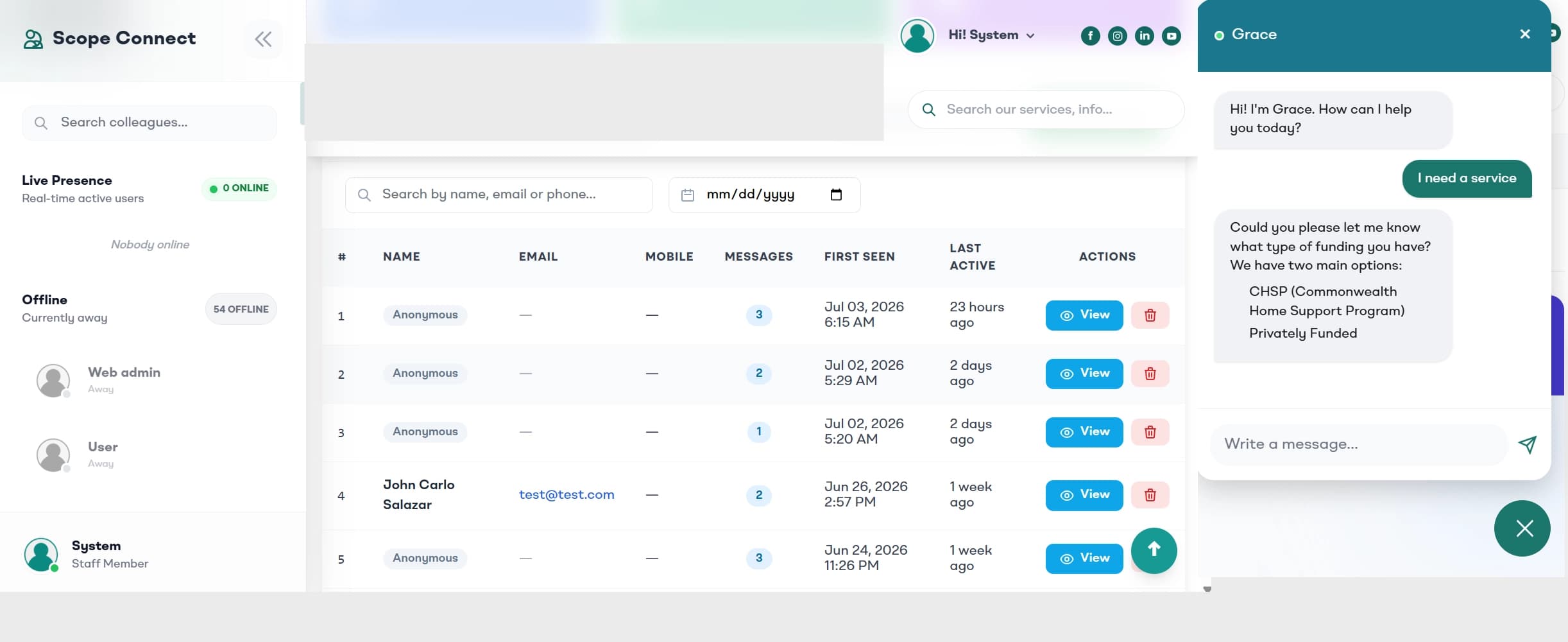Open the YouTube social icon
The width and height of the screenshot is (1568, 642).
point(1171,36)
